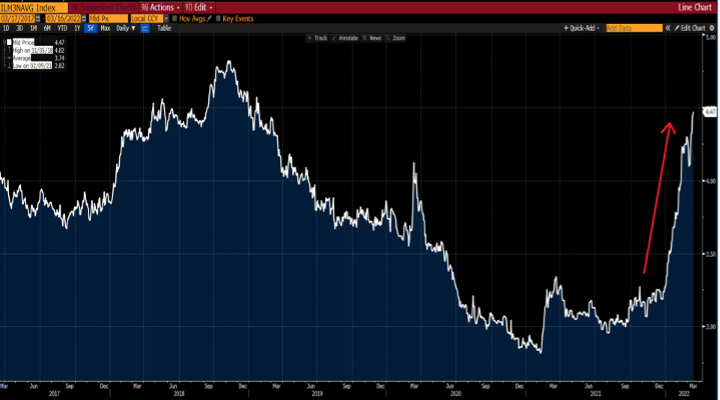Click the Track crosshair tool
Screen dimensions: 720x400
[x=318, y=38]
